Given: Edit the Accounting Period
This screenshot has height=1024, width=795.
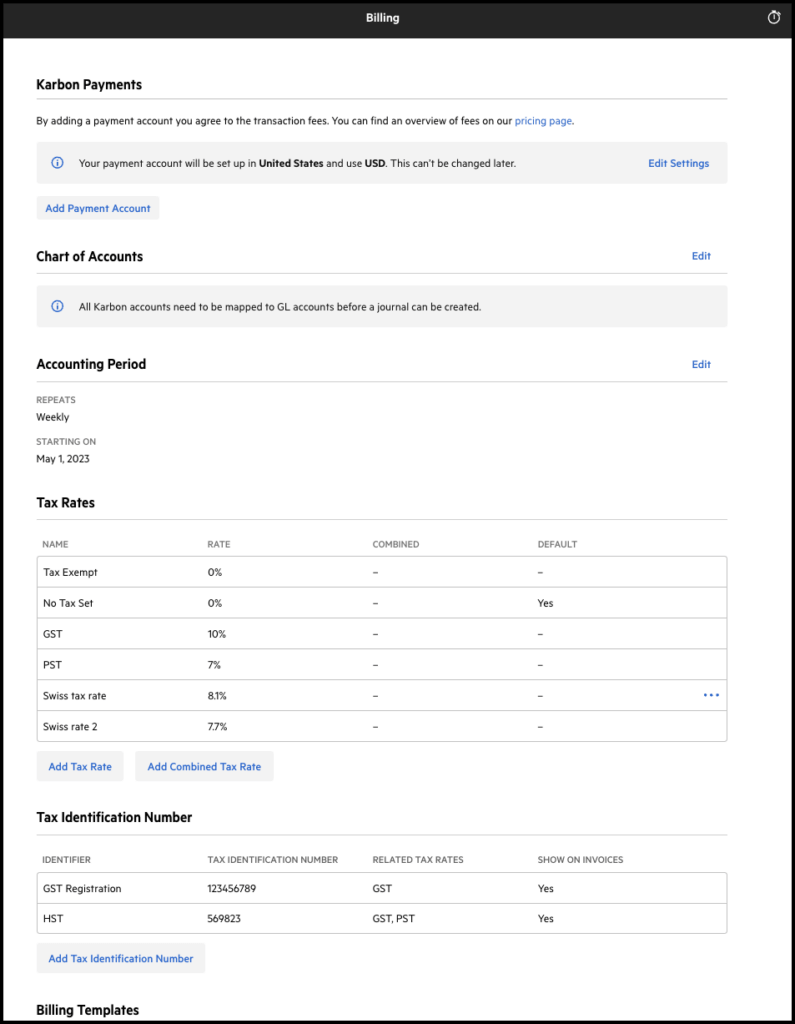Looking at the screenshot, I should pyautogui.click(x=701, y=364).
